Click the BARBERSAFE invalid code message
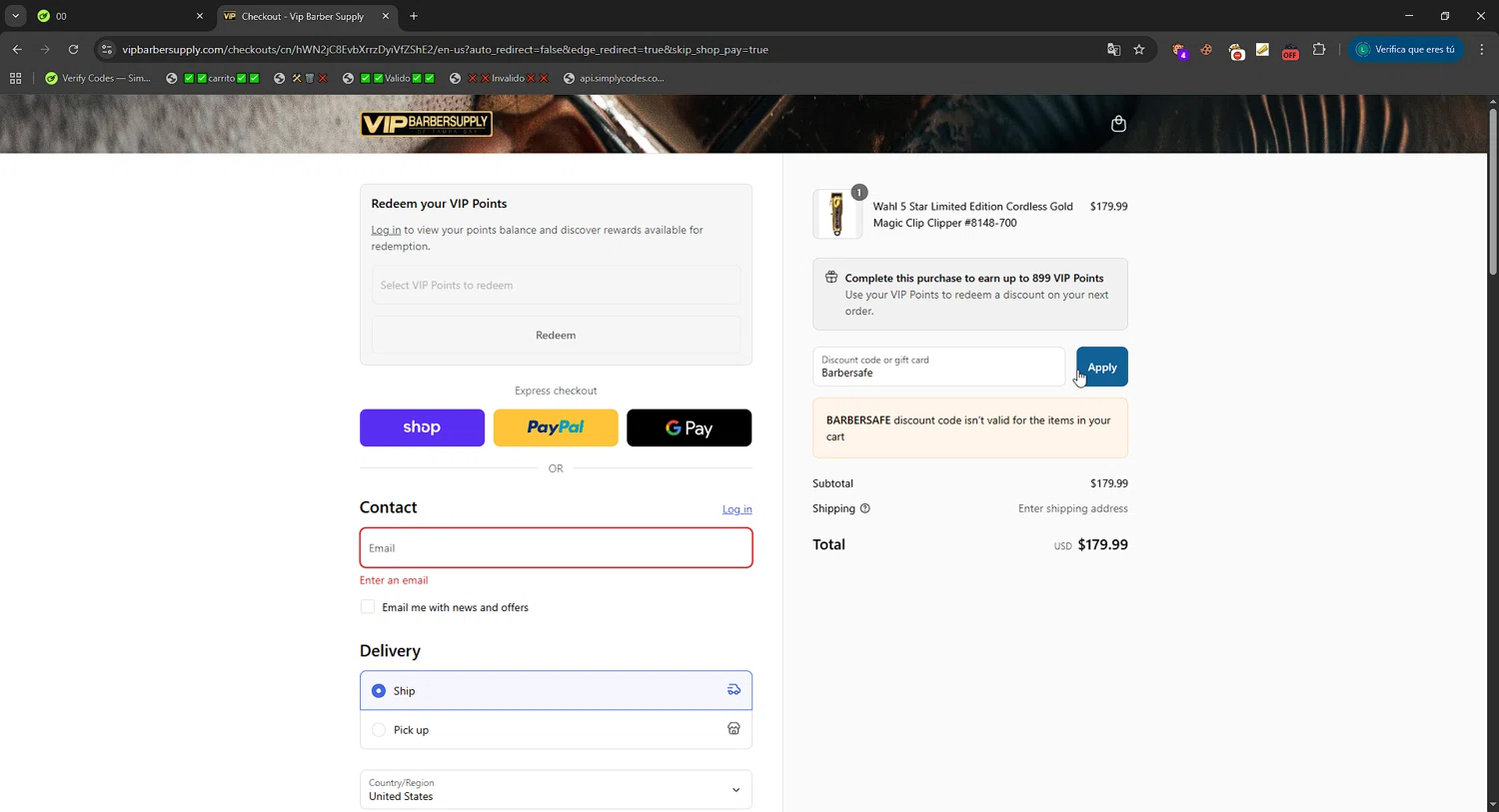This screenshot has height=812, width=1499. coord(970,427)
